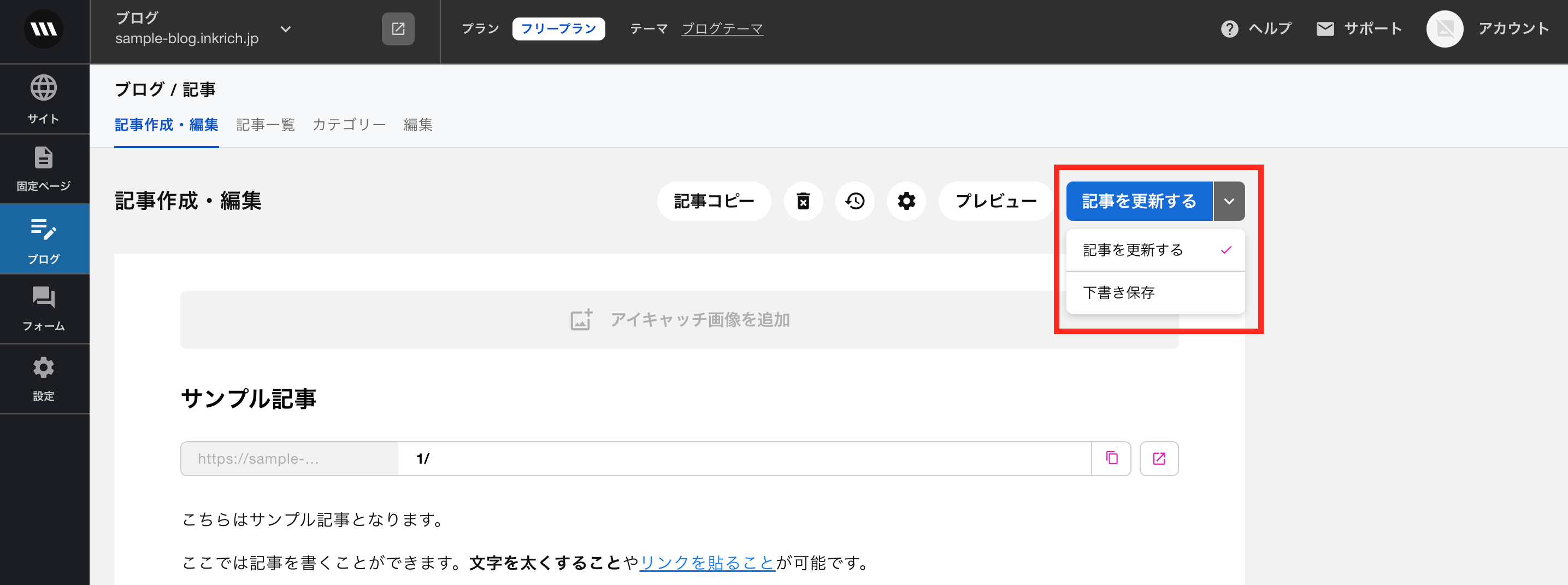Switch to 編集 tab

418,125
